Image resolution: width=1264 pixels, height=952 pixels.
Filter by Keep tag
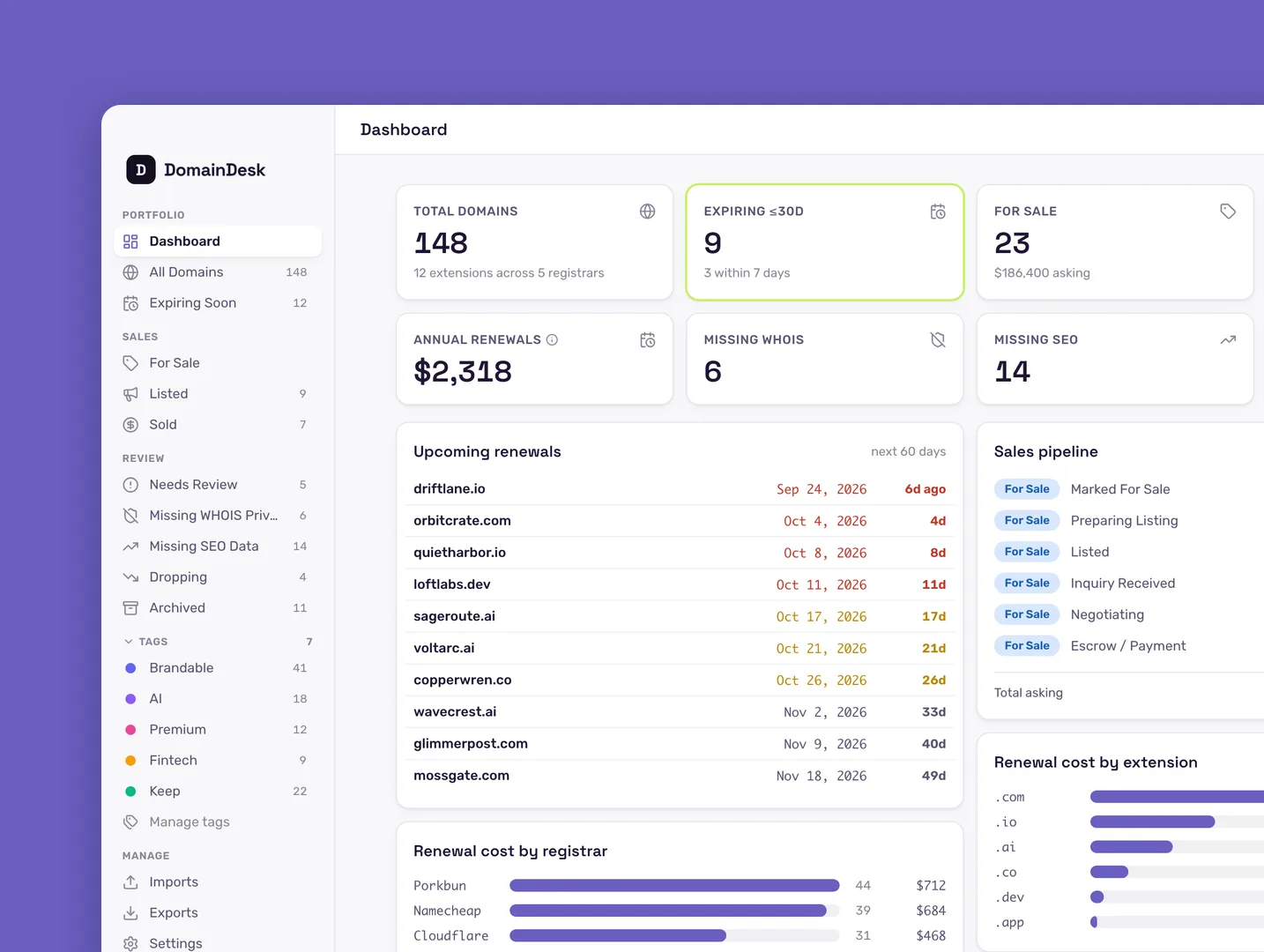[x=218, y=792]
